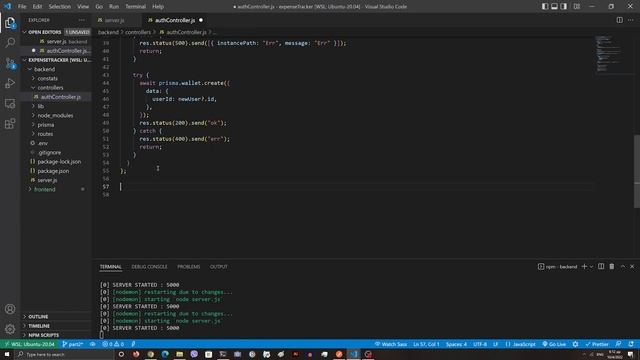The width and height of the screenshot is (640, 360).
Task: Open the File menu
Action: 22,7
